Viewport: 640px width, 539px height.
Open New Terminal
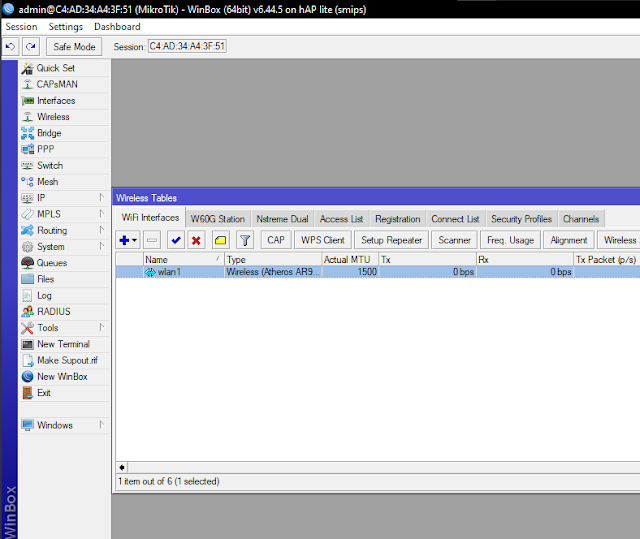64,344
